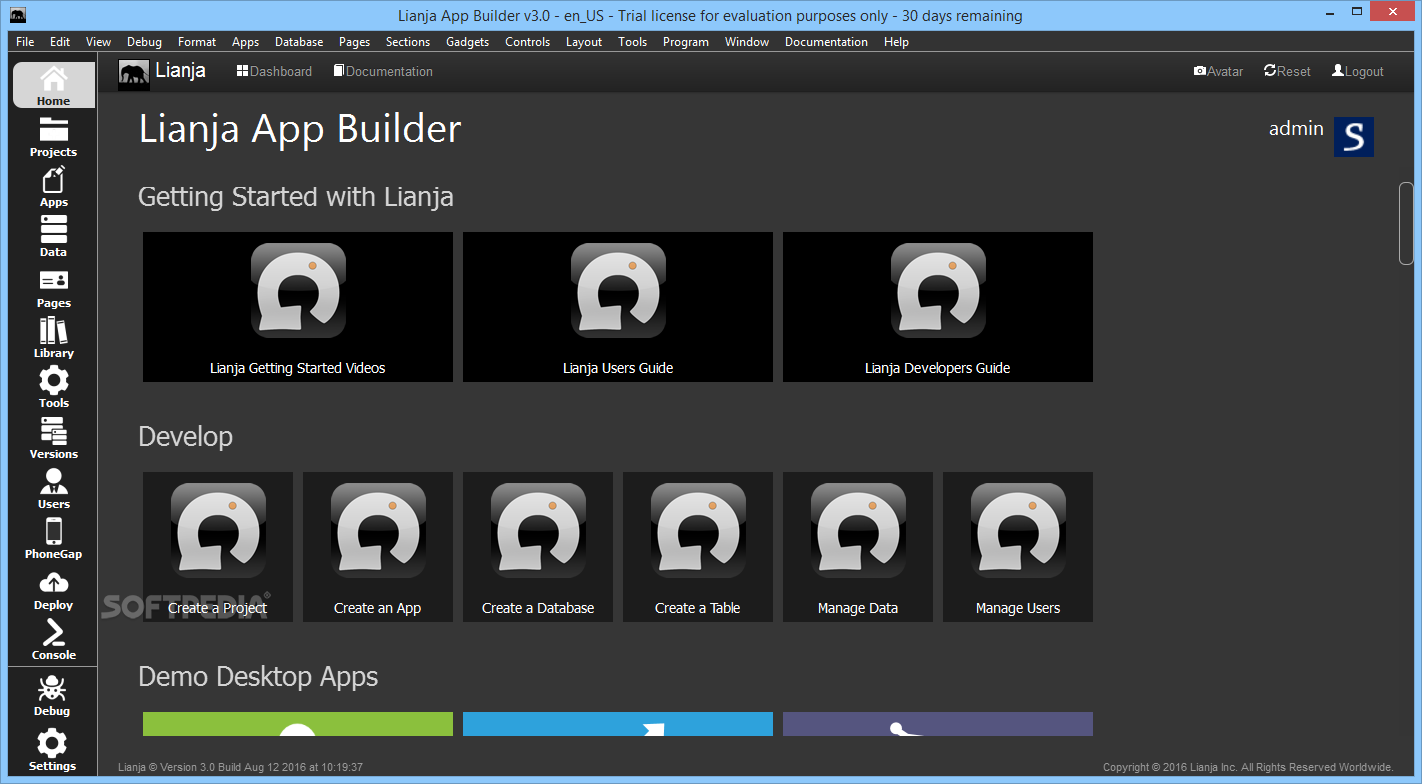1422x784 pixels.
Task: Open the Lianja Users Guide tile
Action: pyautogui.click(x=618, y=307)
